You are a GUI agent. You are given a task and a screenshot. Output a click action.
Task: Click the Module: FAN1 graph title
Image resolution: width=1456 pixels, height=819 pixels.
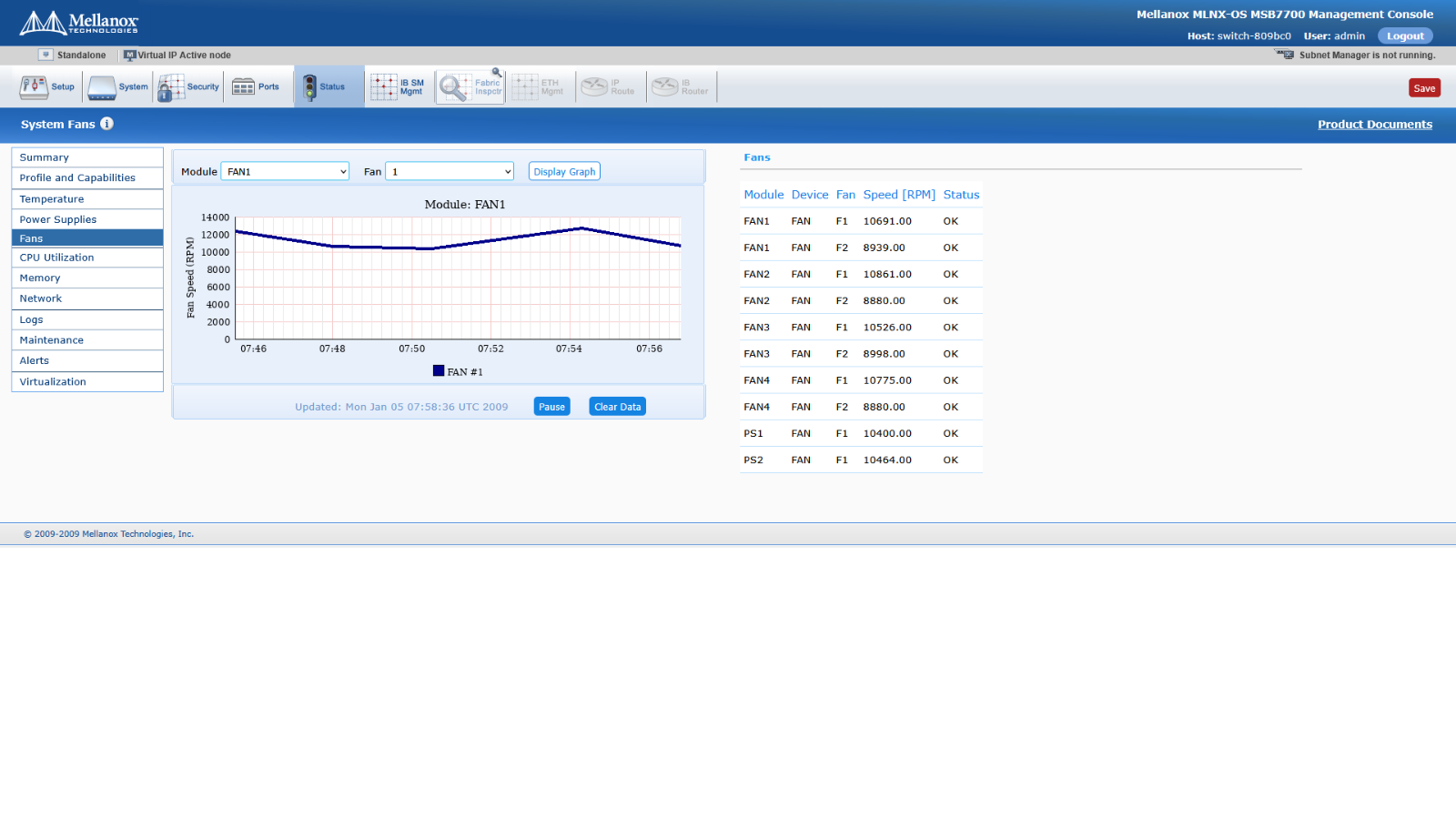pyautogui.click(x=465, y=205)
